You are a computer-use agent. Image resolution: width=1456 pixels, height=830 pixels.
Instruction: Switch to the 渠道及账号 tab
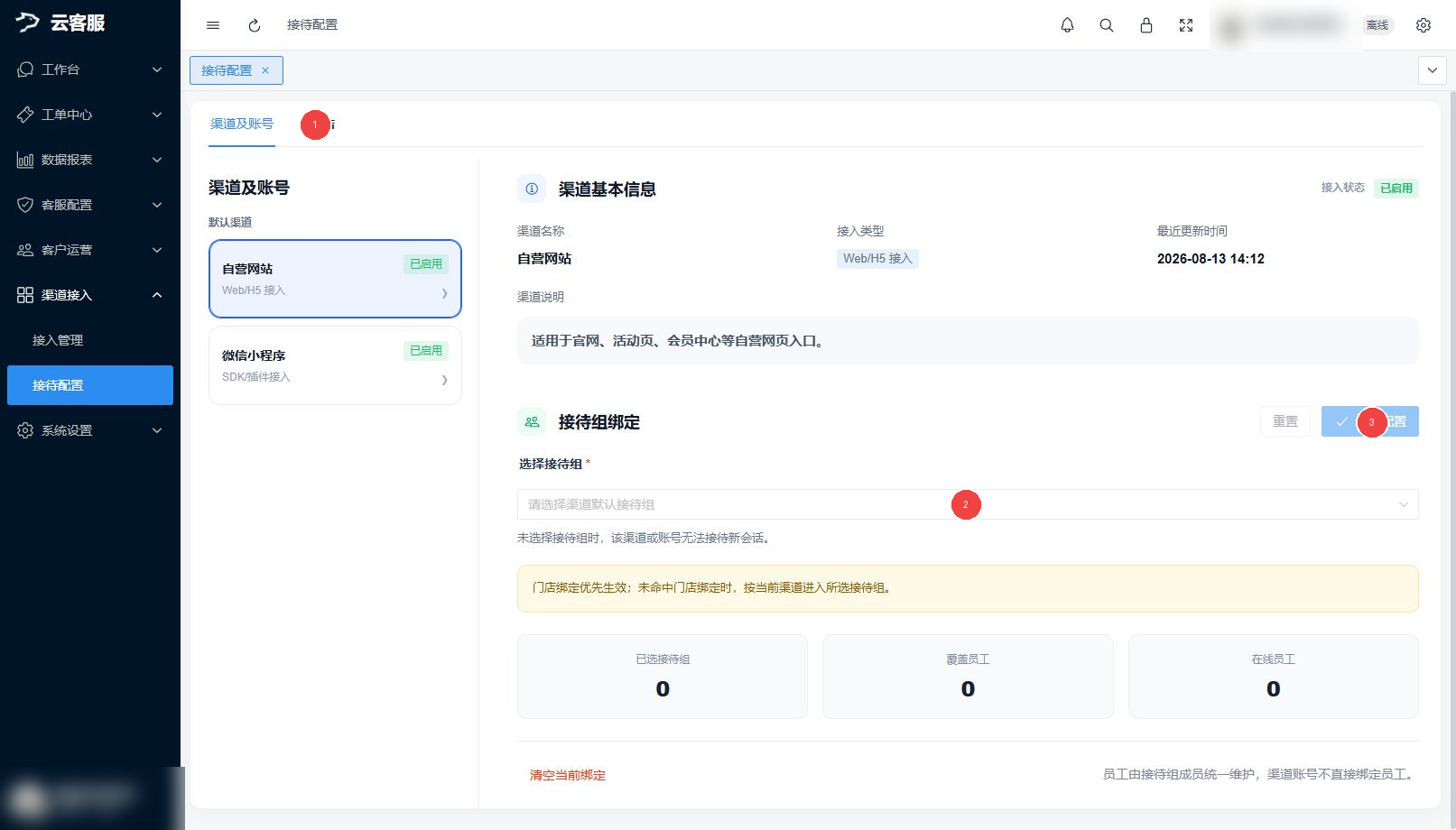(x=242, y=124)
